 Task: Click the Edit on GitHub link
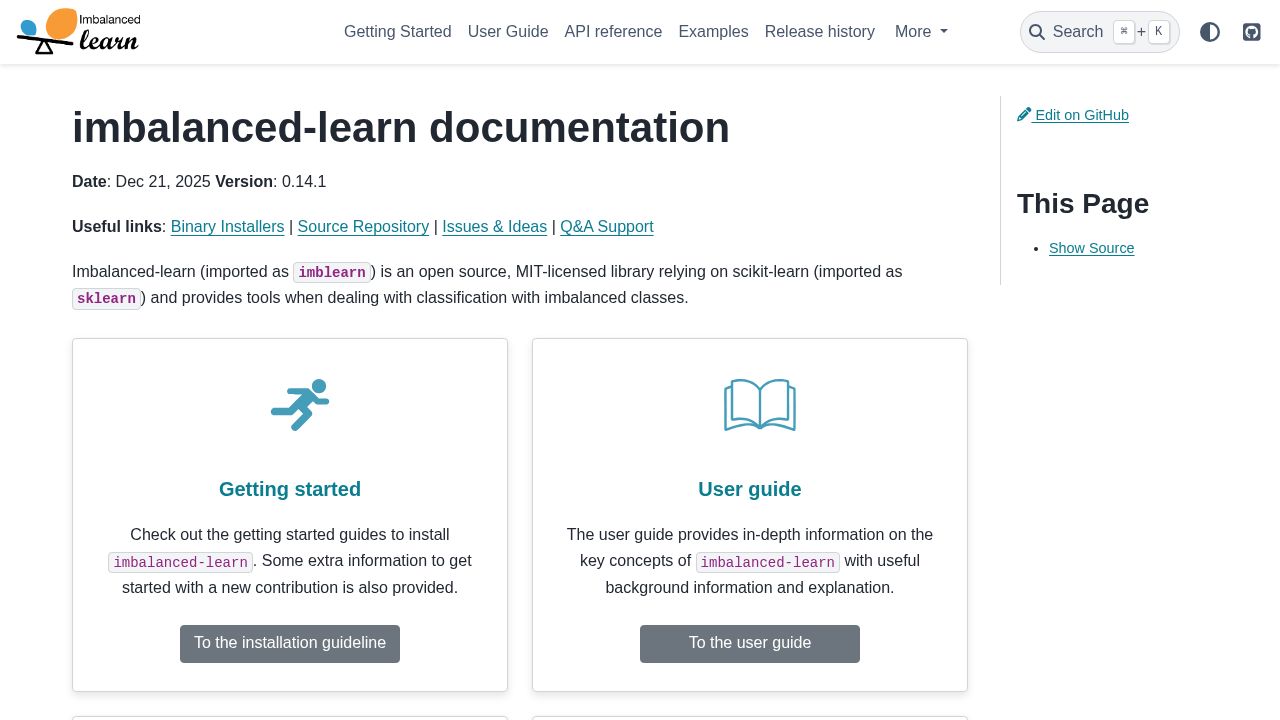pos(1073,115)
